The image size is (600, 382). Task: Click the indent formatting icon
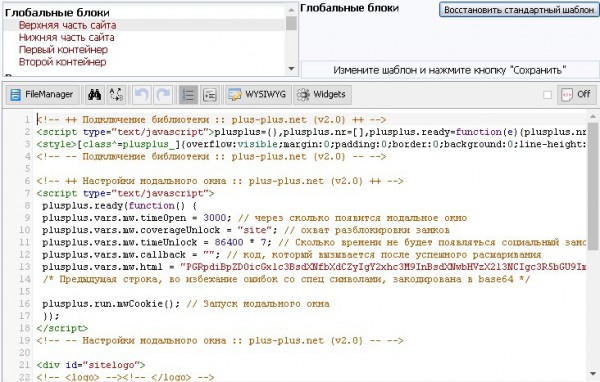pyautogui.click(x=210, y=95)
